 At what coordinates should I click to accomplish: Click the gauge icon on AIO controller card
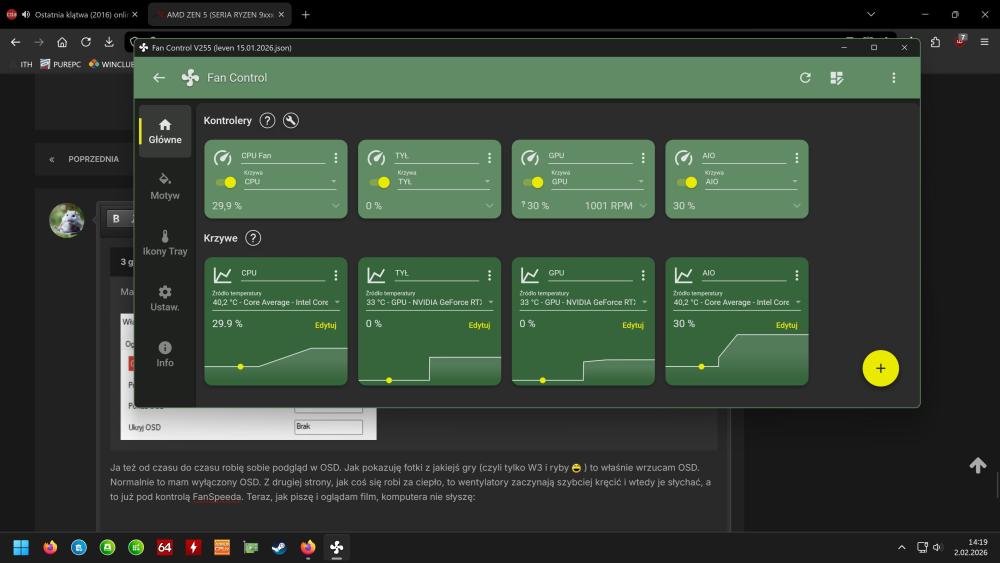pos(684,157)
